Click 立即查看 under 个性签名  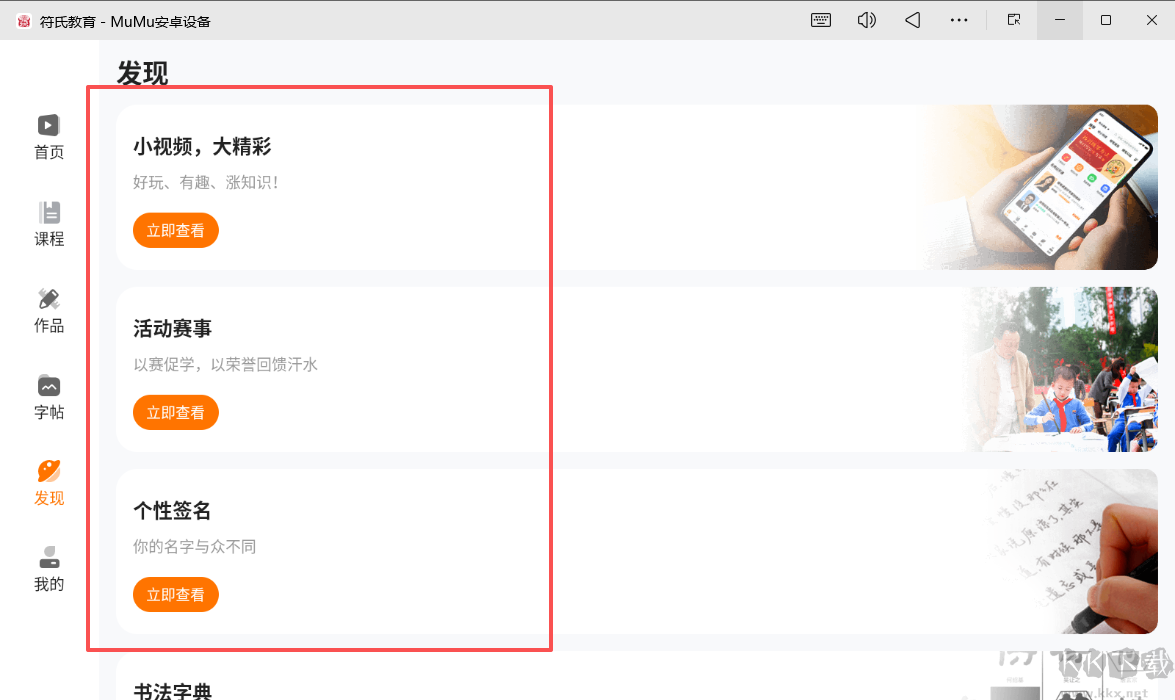pyautogui.click(x=176, y=594)
